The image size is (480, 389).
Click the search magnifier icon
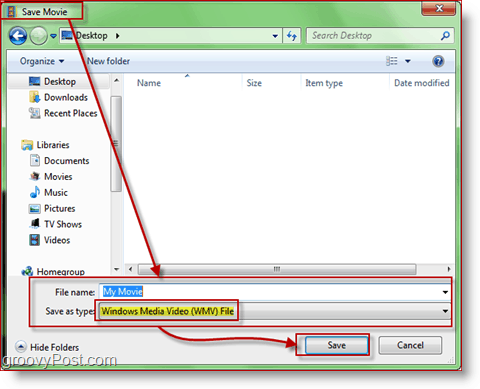[445, 36]
